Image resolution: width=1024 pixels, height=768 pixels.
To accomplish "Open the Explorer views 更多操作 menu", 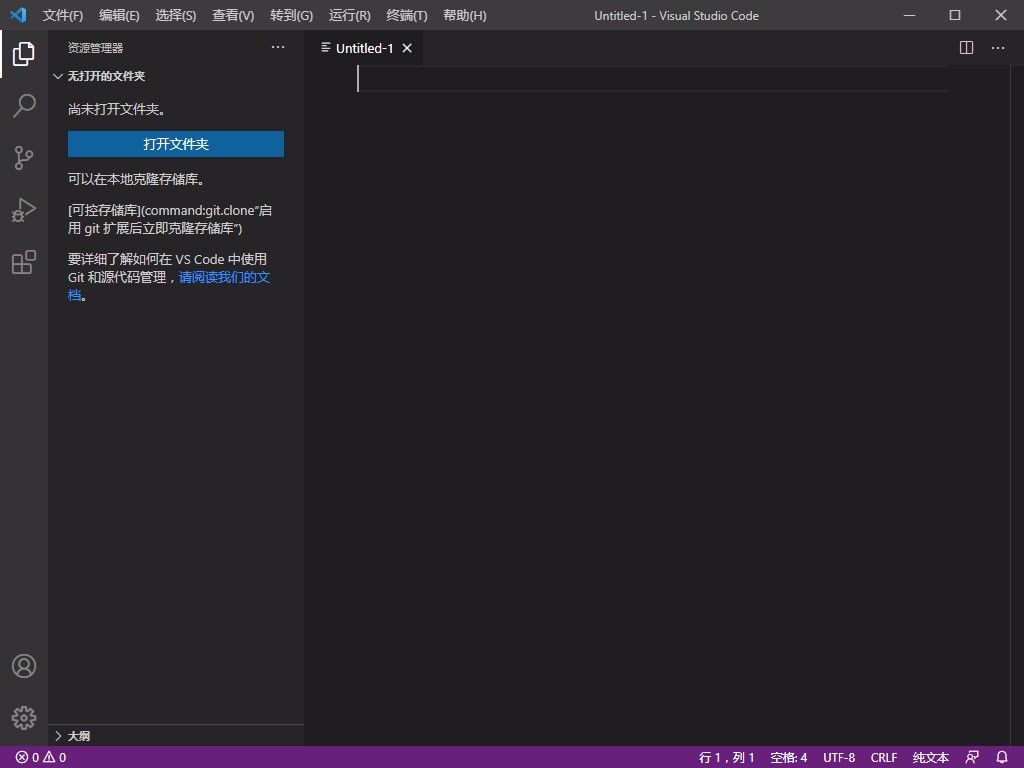I will (277, 46).
